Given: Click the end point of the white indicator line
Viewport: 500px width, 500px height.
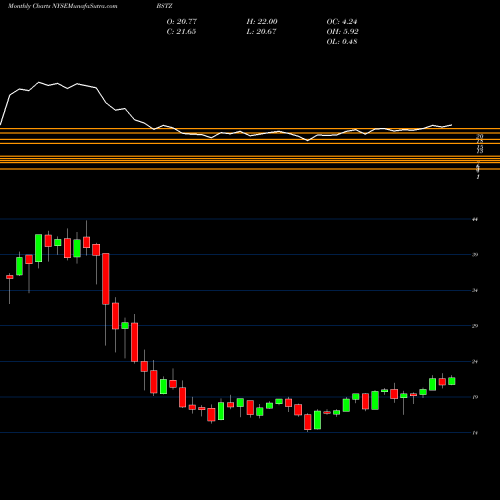Looking at the screenshot, I should pos(452,125).
